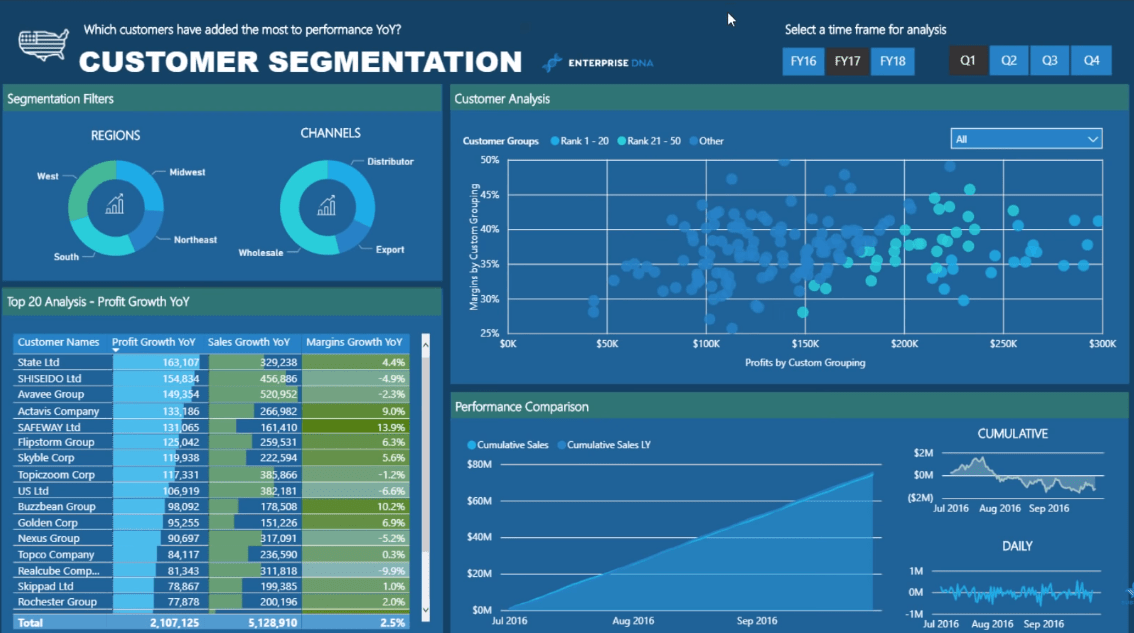Screen dimensions: 1134x633
Task: Select the FY17 time frame
Action: click(848, 61)
